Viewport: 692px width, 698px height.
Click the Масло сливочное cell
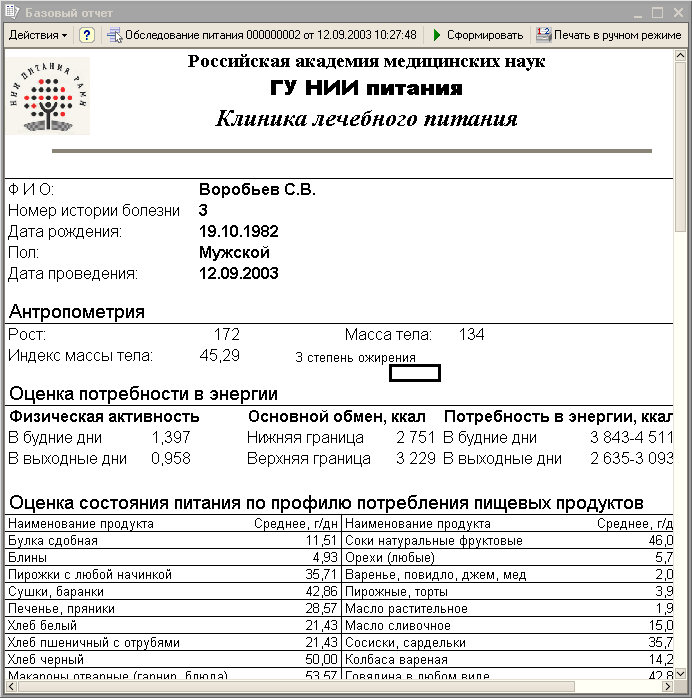tap(398, 625)
